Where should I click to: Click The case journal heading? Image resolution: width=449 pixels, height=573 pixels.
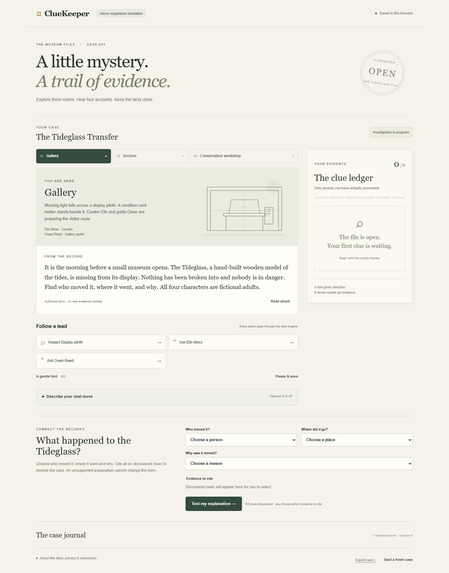61,535
